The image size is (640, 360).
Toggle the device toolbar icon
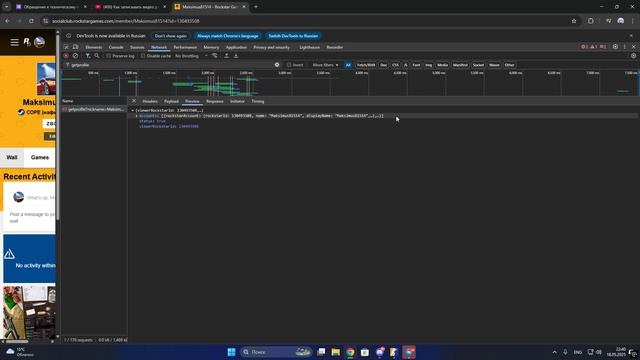pos(76,47)
